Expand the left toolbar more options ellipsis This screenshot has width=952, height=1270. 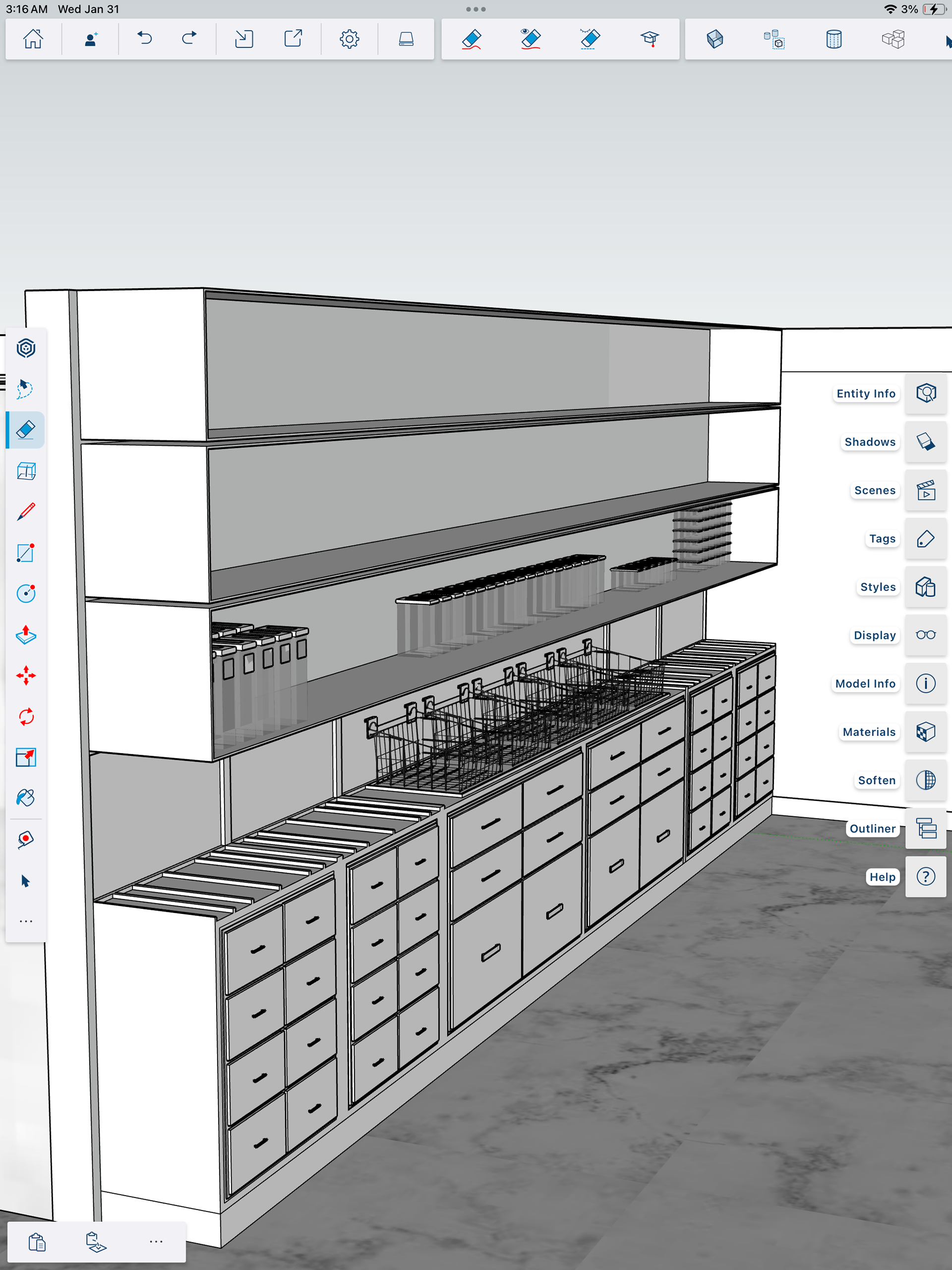coord(26,921)
